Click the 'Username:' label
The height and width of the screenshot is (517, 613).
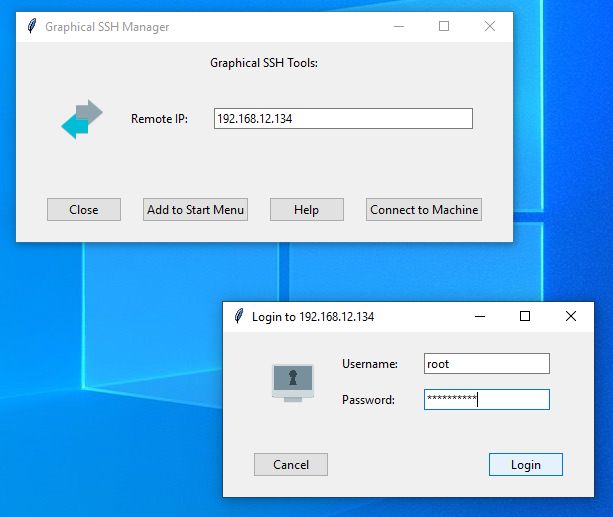[x=370, y=364]
